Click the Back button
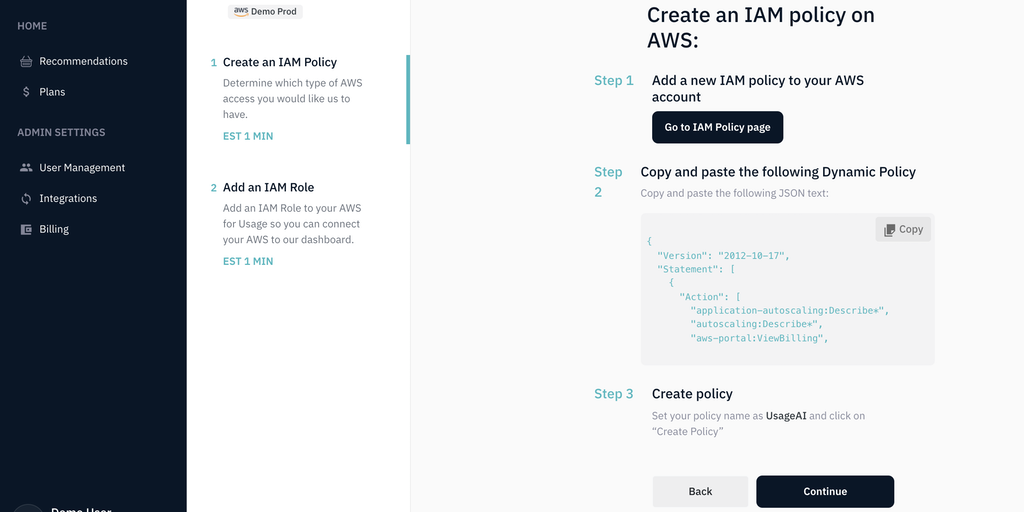Image resolution: width=1024 pixels, height=512 pixels. [x=700, y=491]
